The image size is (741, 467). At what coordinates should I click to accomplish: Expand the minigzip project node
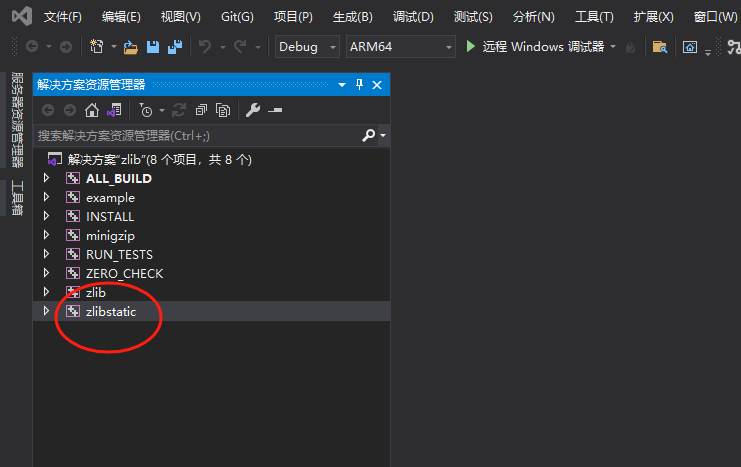46,235
